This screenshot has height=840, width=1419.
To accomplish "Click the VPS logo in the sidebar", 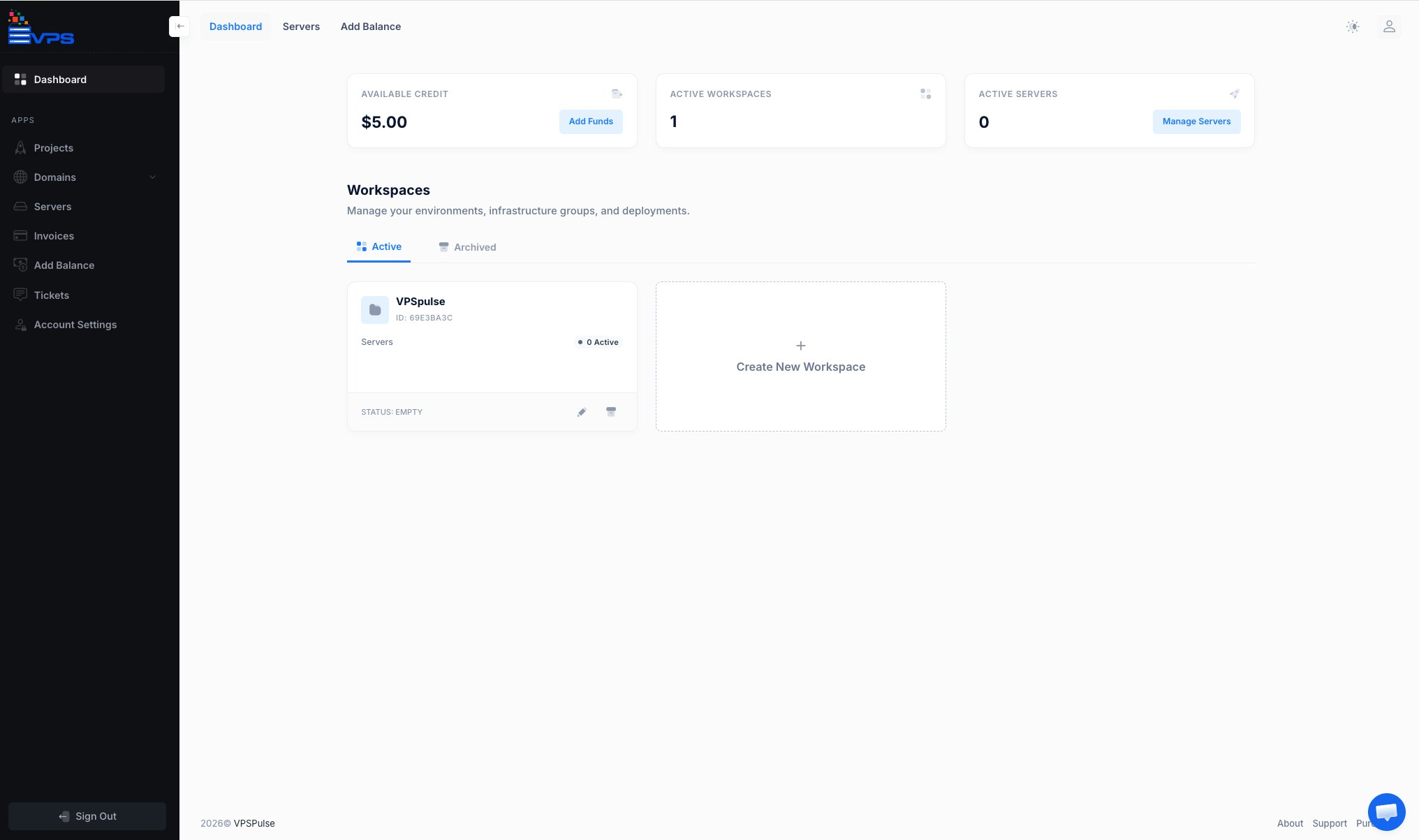I will (41, 28).
